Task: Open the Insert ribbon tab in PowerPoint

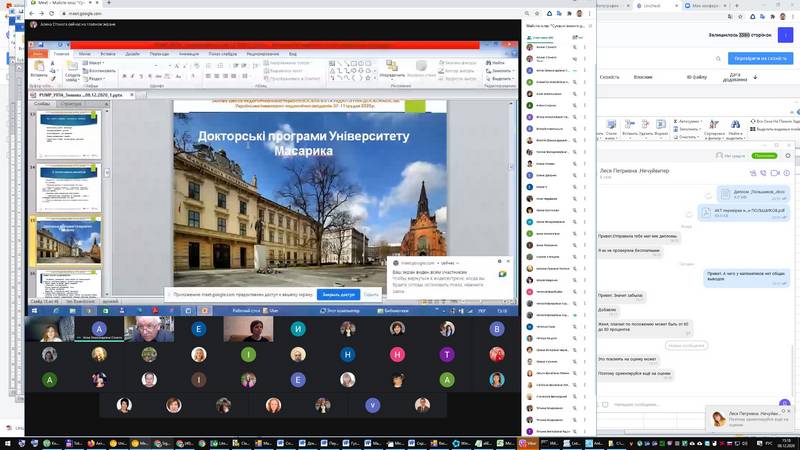Action: 108,54
